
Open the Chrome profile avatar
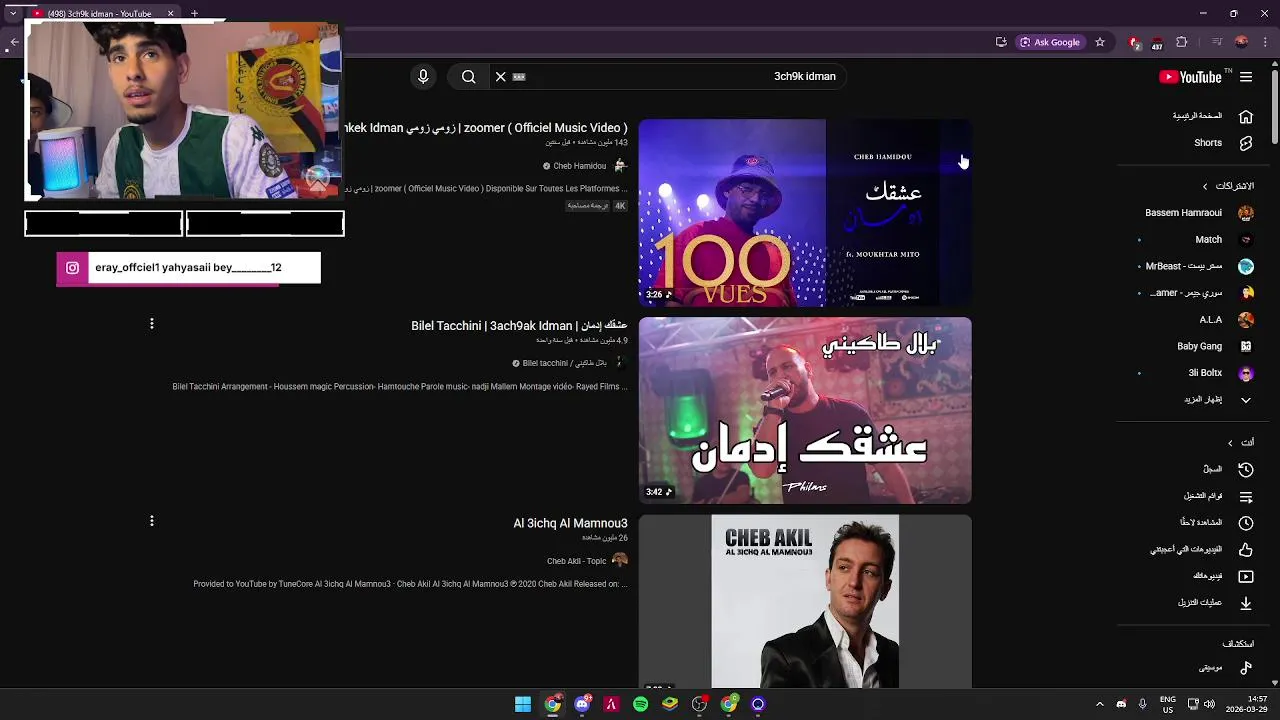(1242, 42)
